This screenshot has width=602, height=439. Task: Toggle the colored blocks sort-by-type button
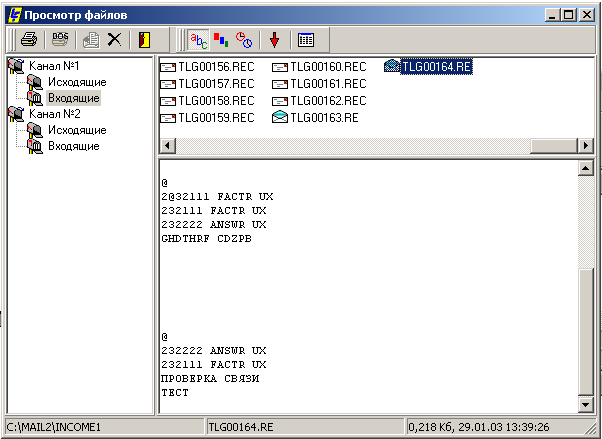point(221,40)
